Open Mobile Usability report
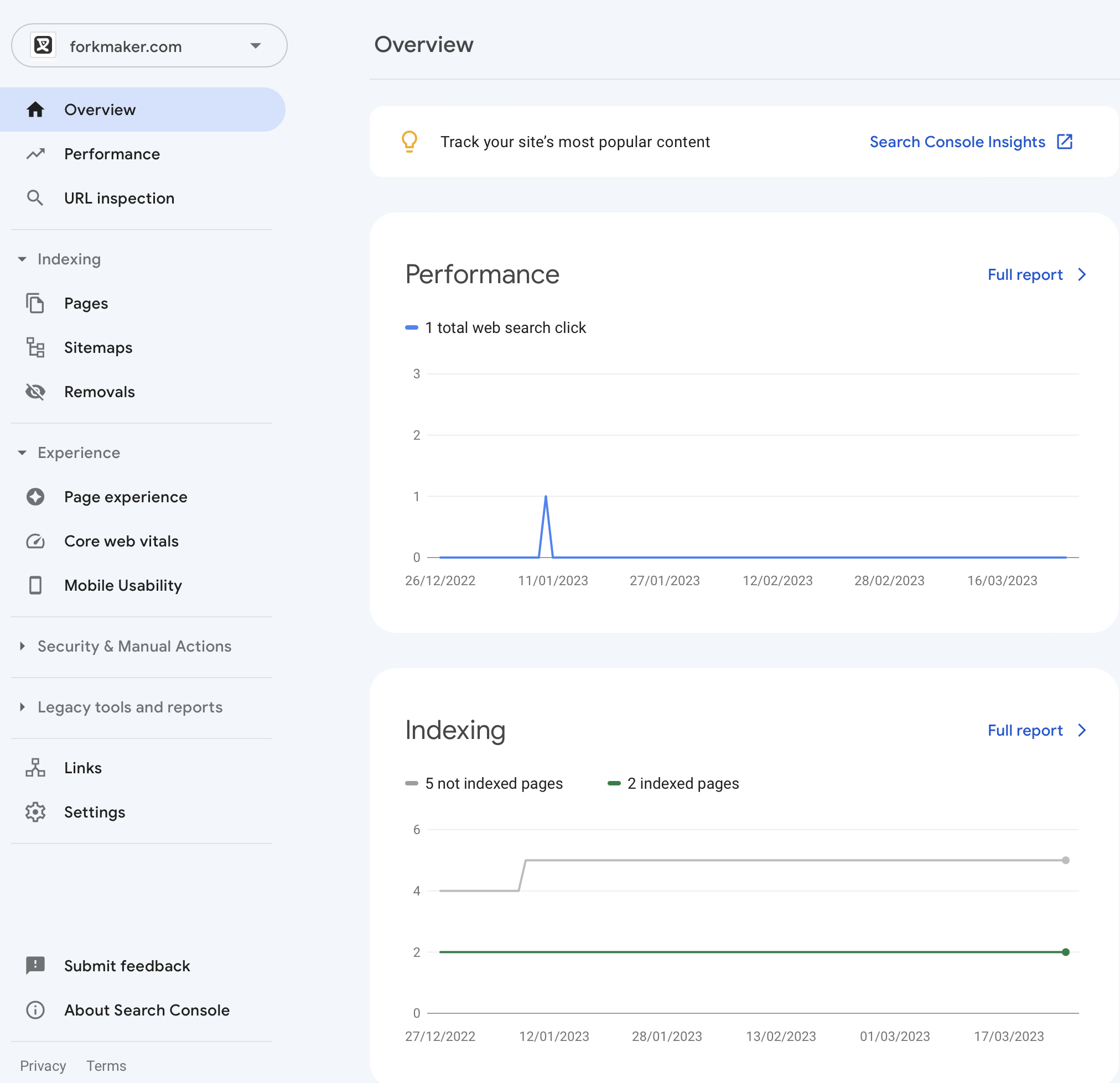 point(123,586)
